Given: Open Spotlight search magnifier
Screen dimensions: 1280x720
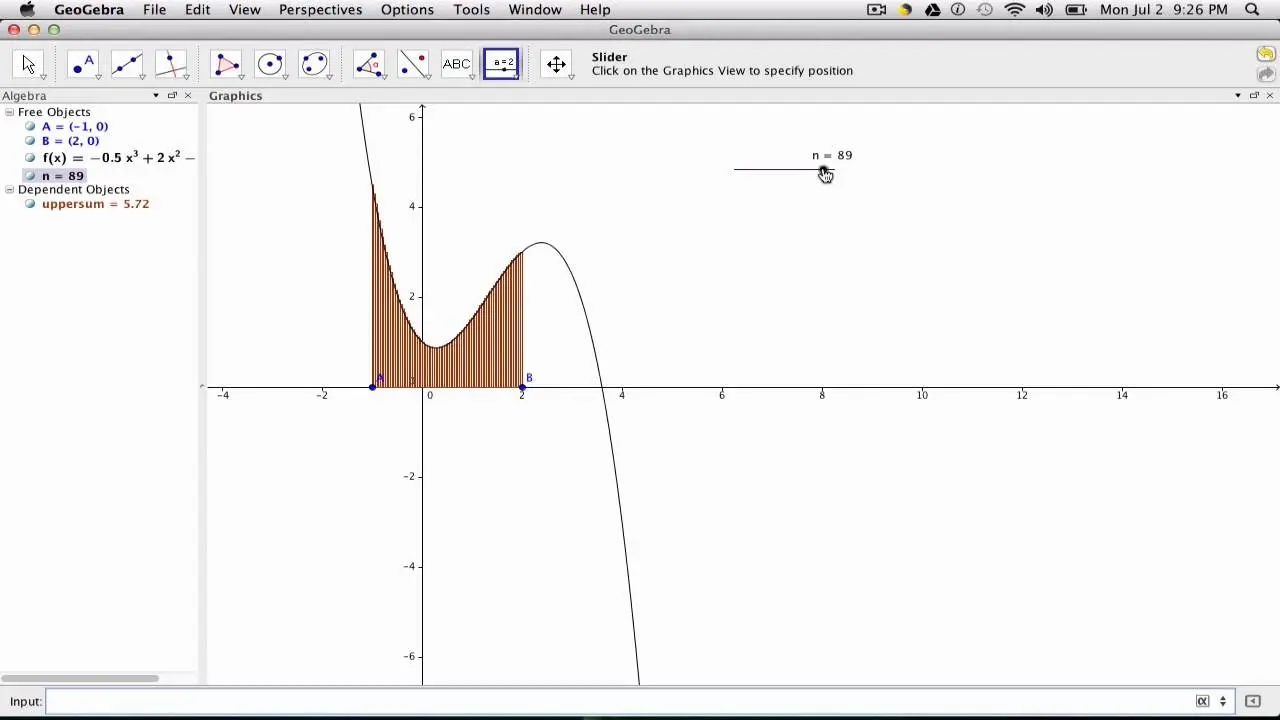Looking at the screenshot, I should pyautogui.click(x=1252, y=10).
